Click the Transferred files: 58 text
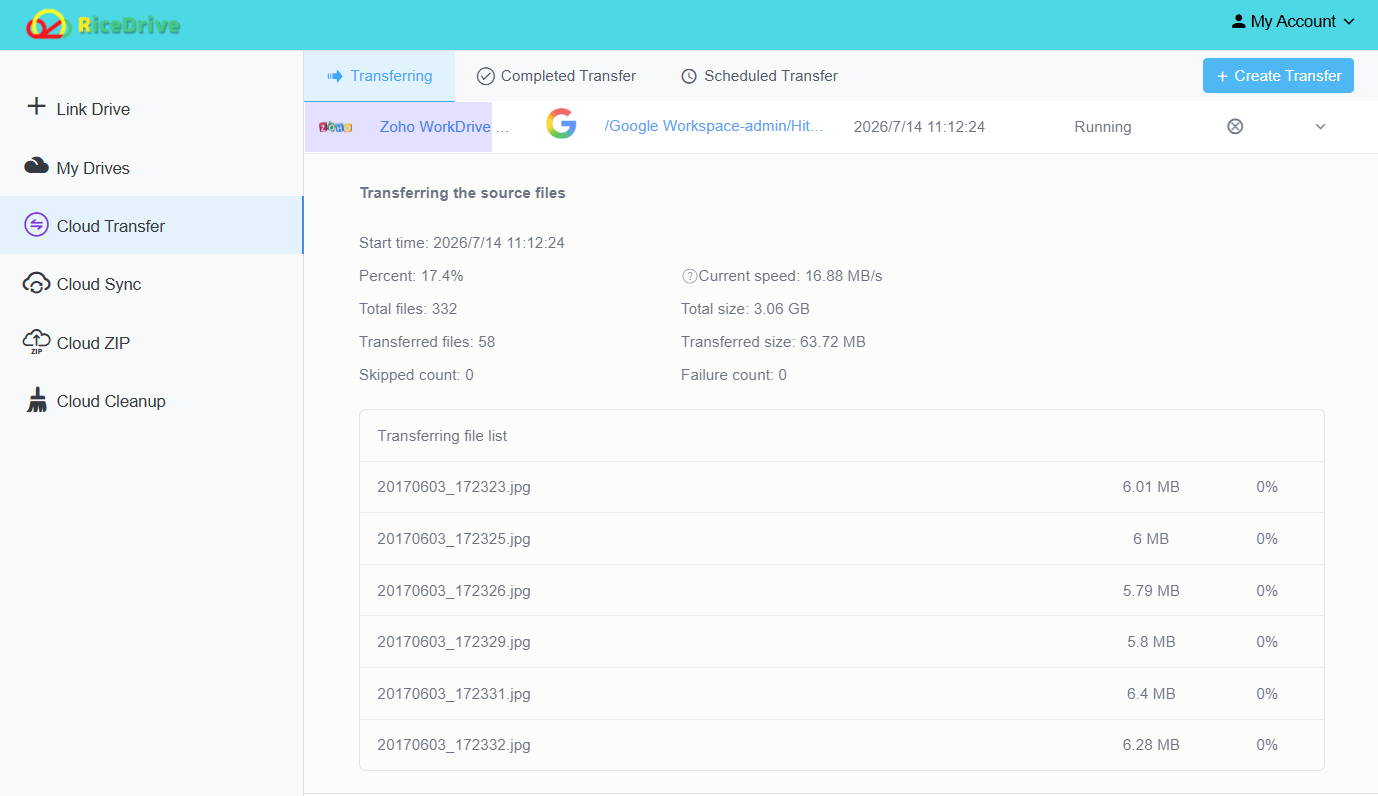 427,342
